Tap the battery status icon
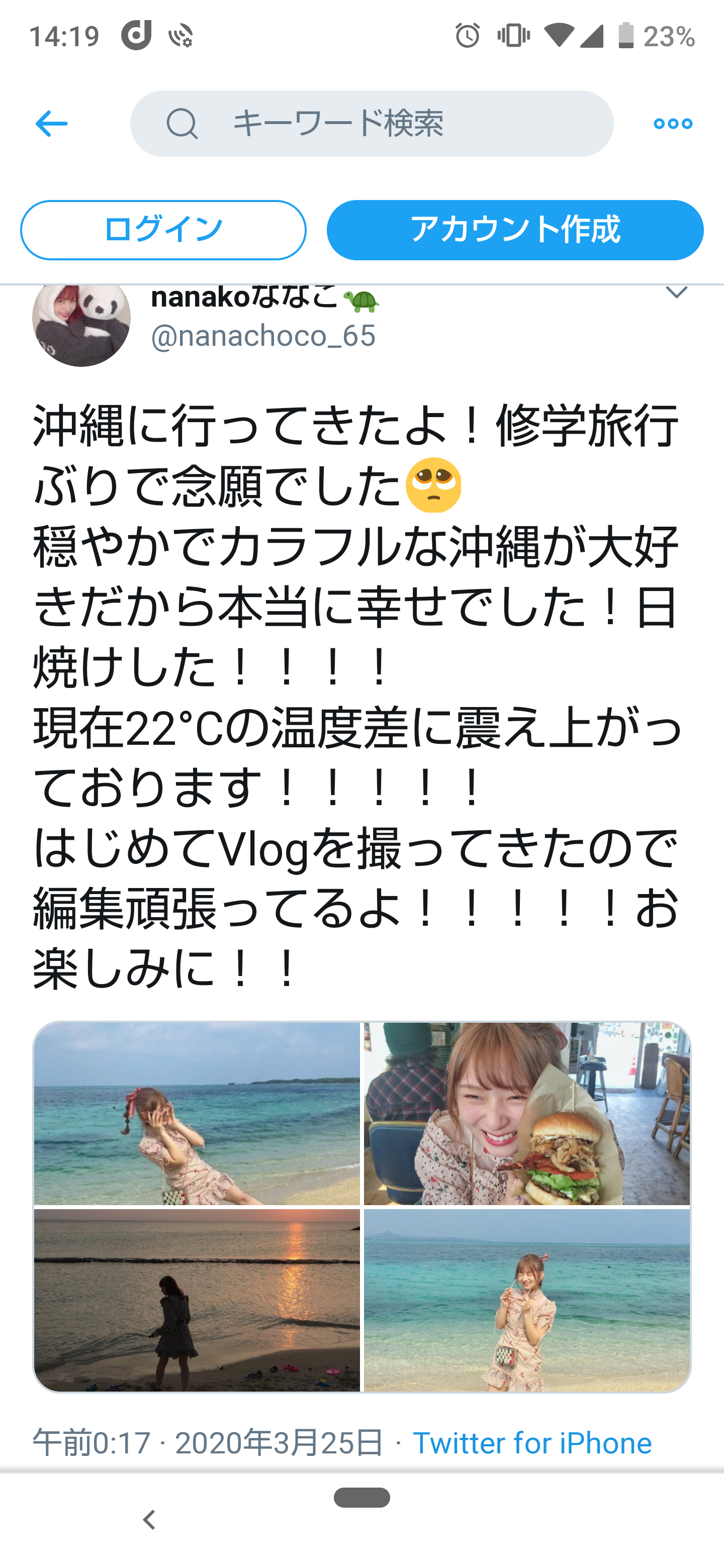This screenshot has height=1568, width=724. 626,36
